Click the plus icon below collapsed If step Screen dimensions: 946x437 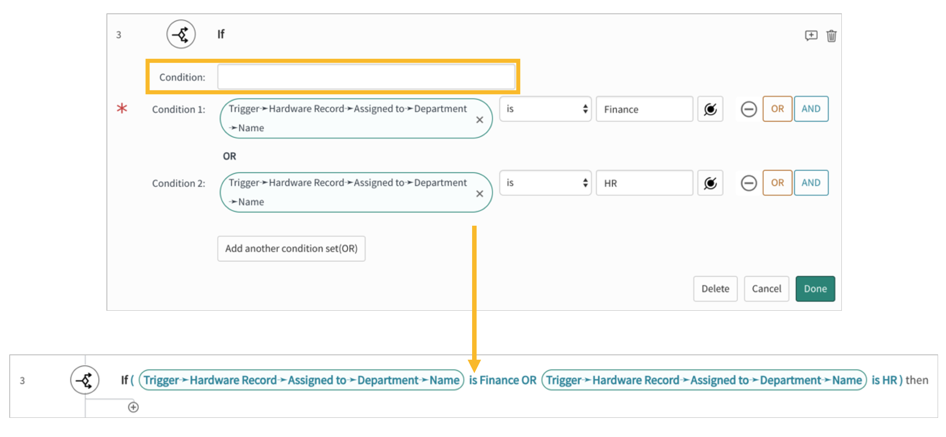(x=133, y=407)
